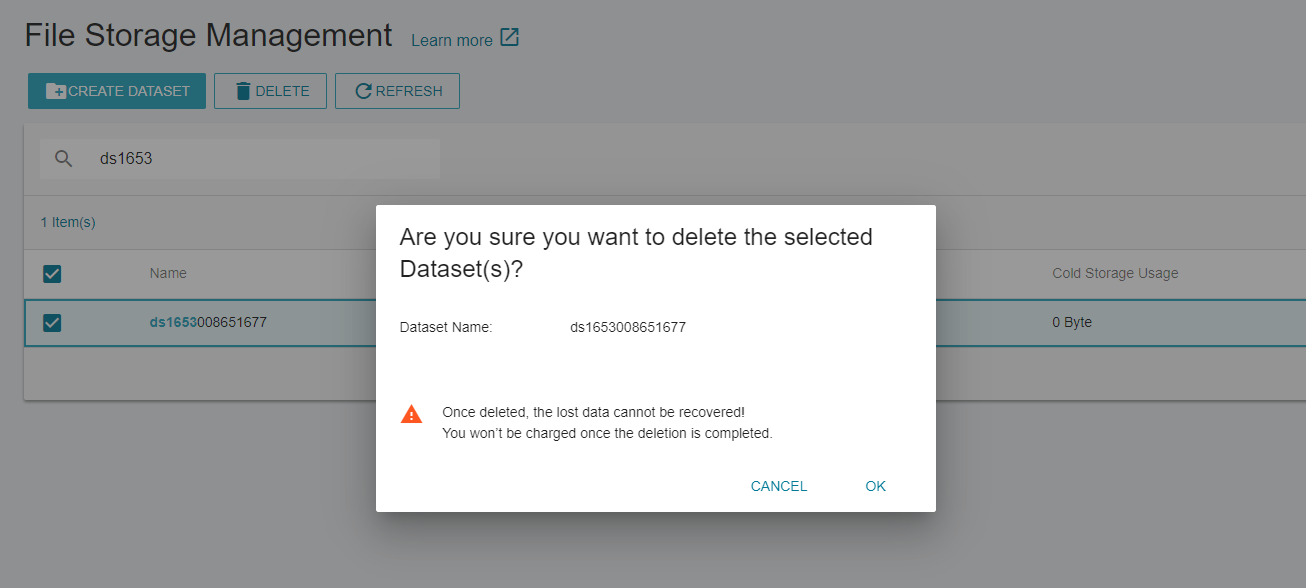
Task: Click the CREATE DATASET button label
Action: click(129, 91)
